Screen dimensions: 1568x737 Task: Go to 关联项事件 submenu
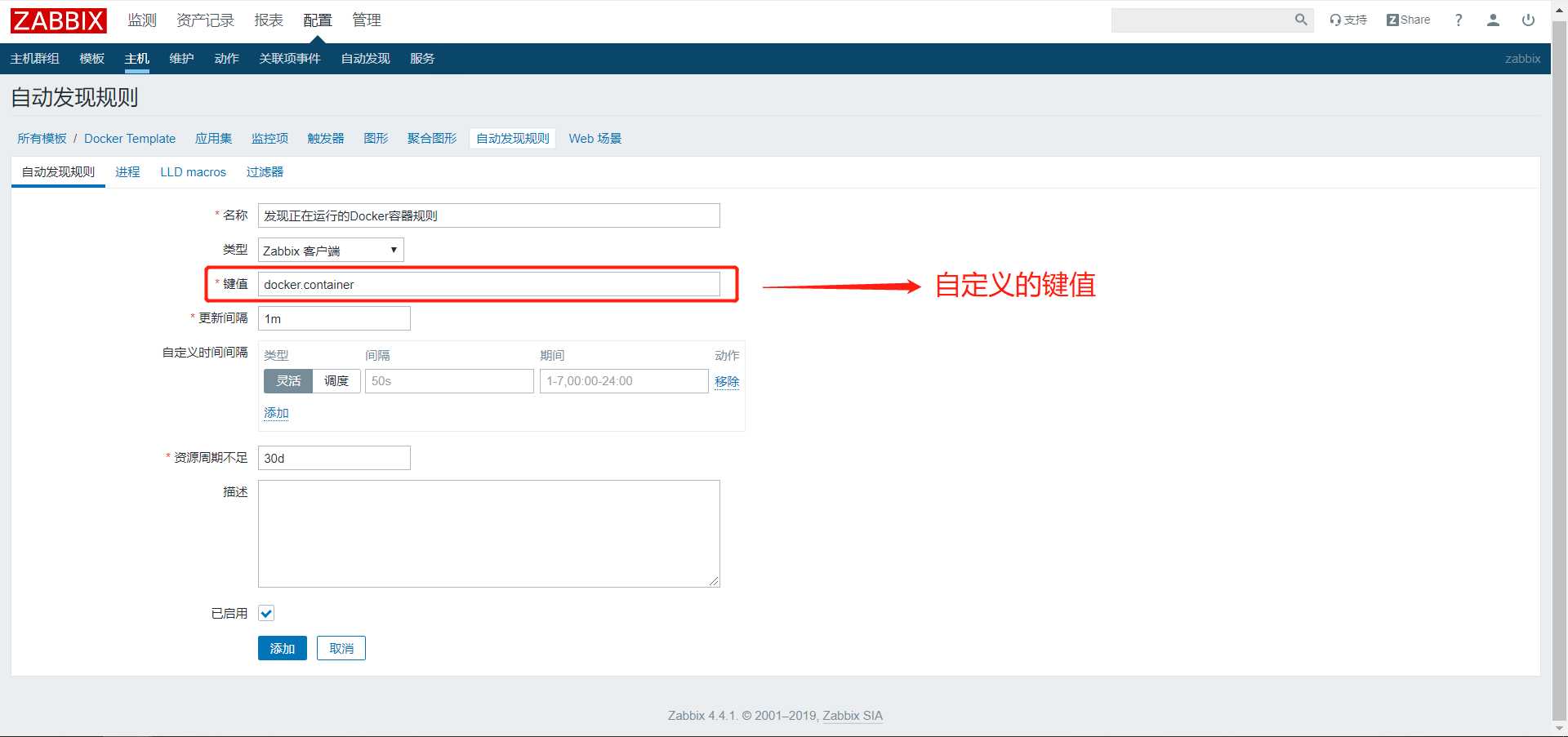(290, 59)
